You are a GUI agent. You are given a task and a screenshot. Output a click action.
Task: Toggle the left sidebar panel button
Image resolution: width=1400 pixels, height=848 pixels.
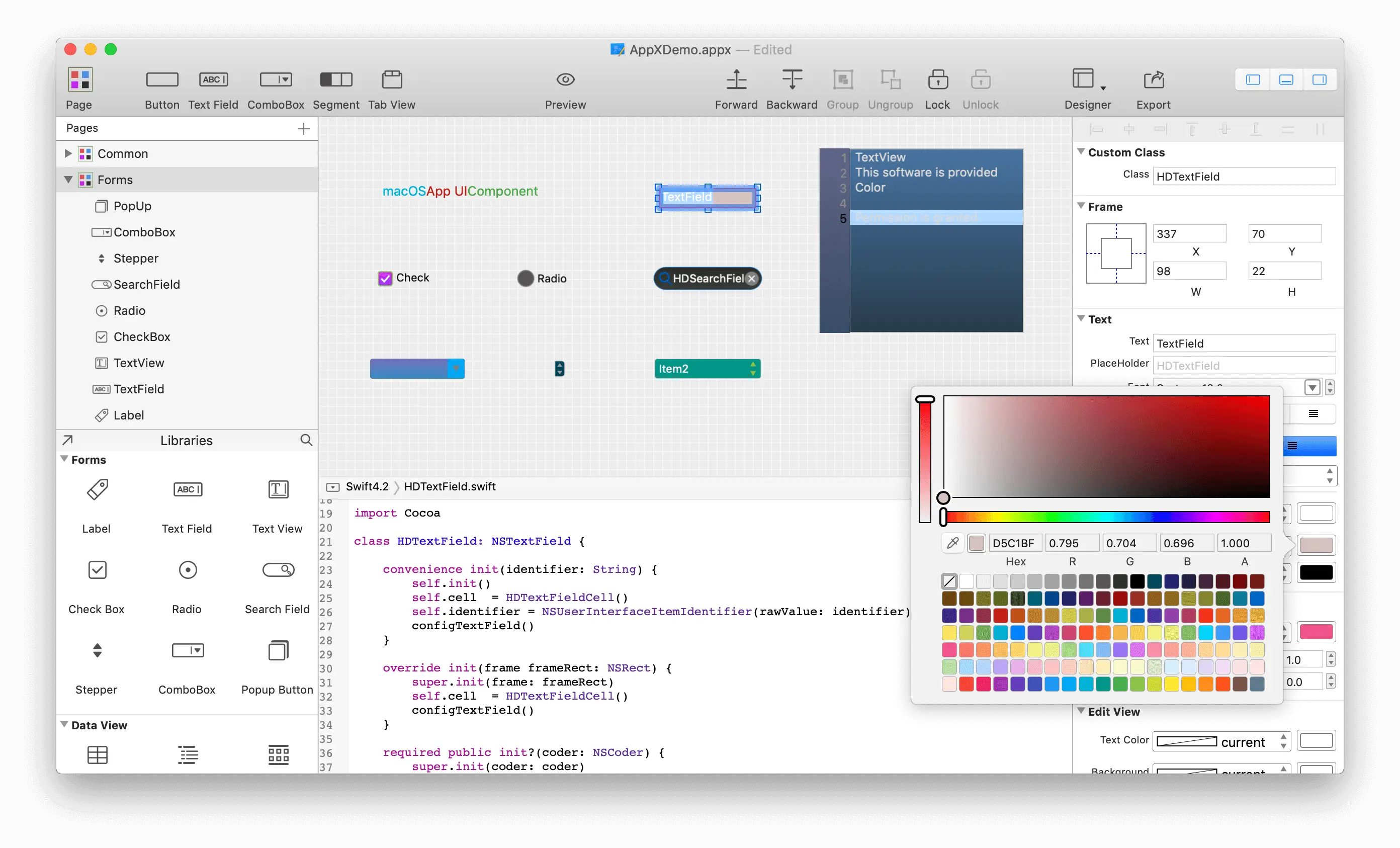tap(1253, 79)
